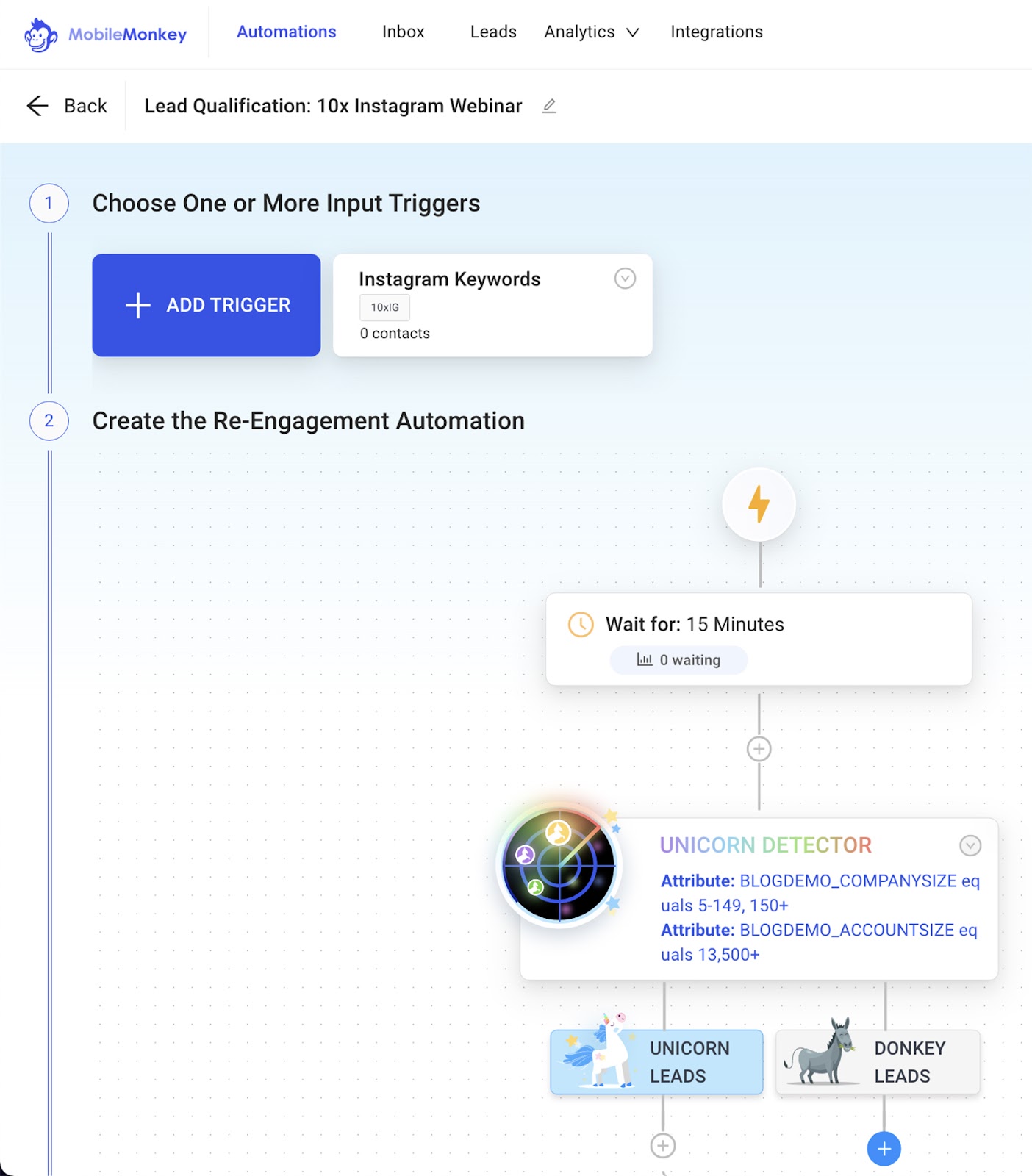This screenshot has width=1032, height=1176.
Task: Expand the Instagram Keywords trigger options
Action: pyautogui.click(x=625, y=279)
